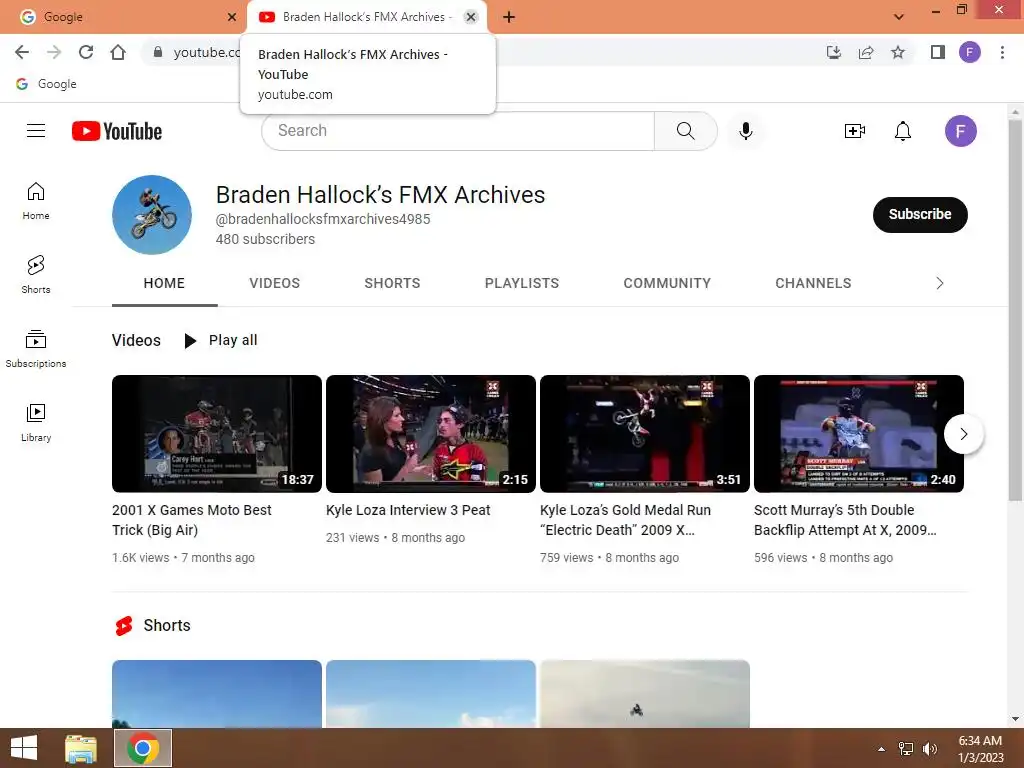
Task: Click the Videos section heading
Action: tap(136, 340)
